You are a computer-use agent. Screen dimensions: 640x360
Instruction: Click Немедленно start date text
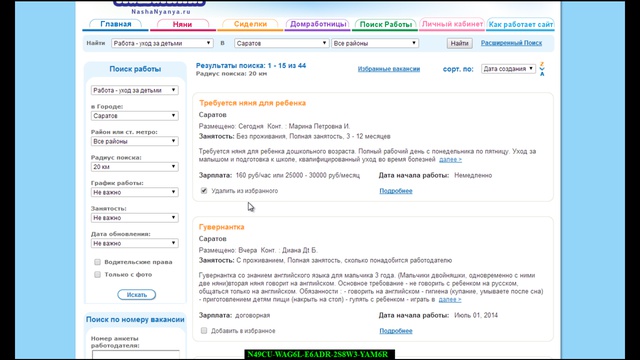pyautogui.click(x=473, y=176)
